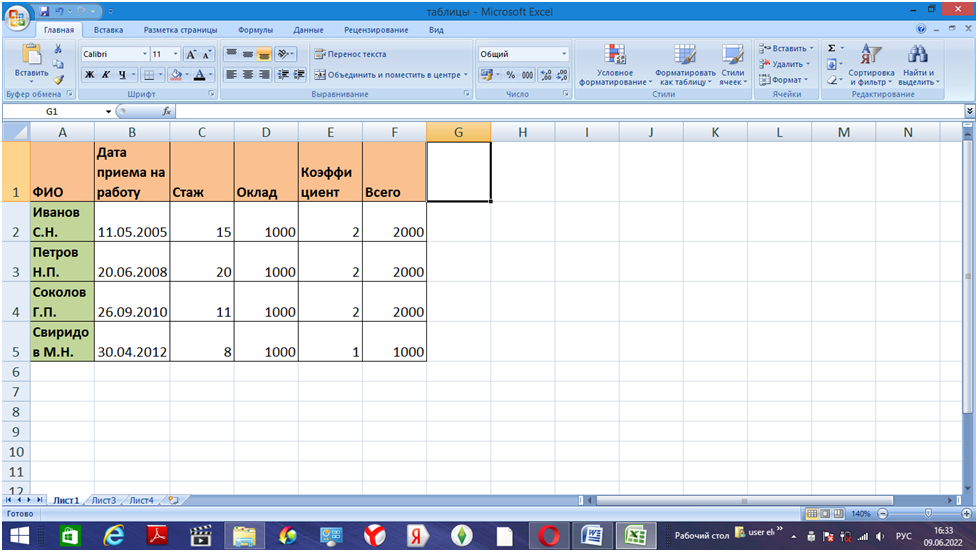
Task: Open the font size 11 dropdown
Action: click(x=175, y=54)
